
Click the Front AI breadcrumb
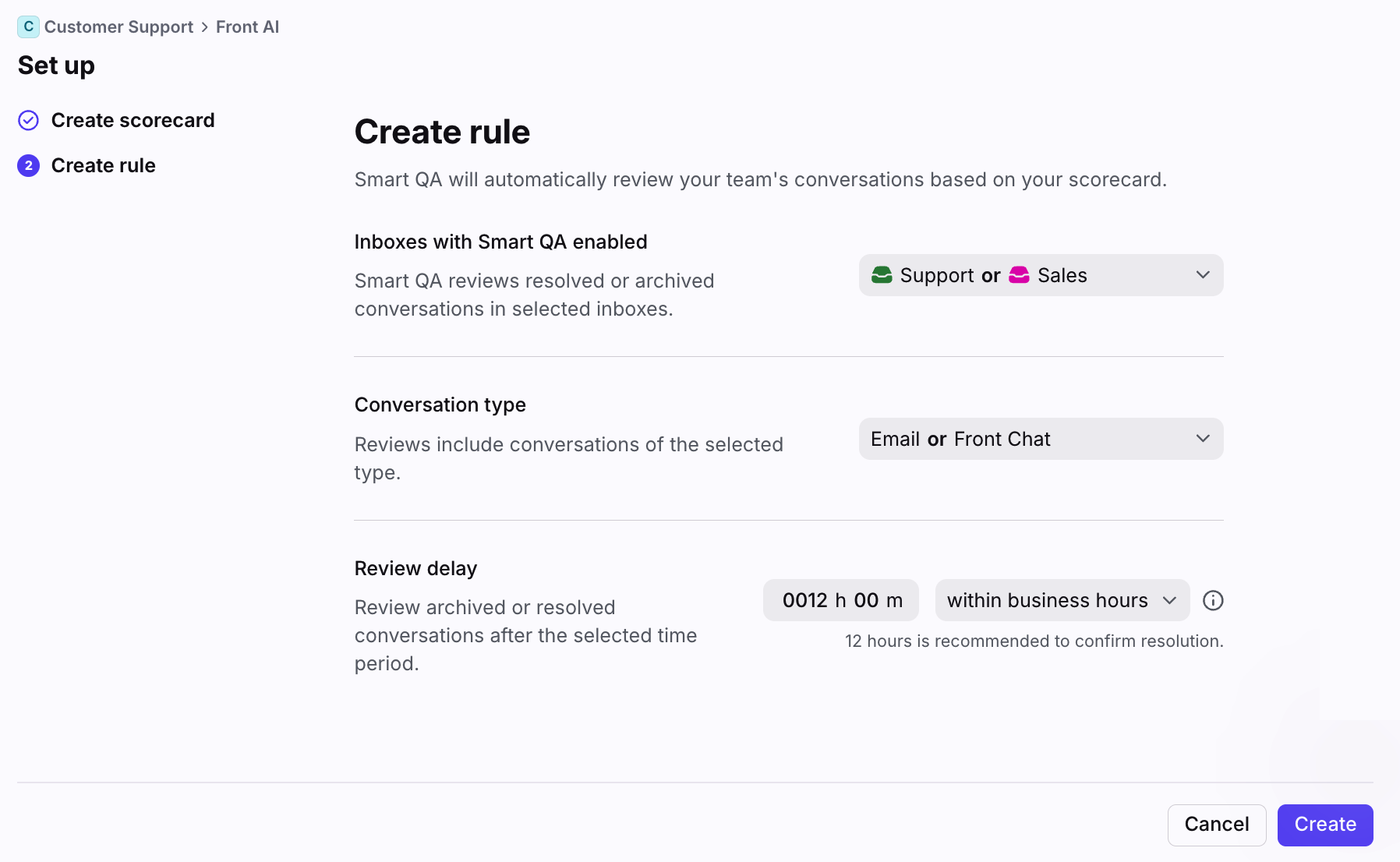(x=247, y=27)
